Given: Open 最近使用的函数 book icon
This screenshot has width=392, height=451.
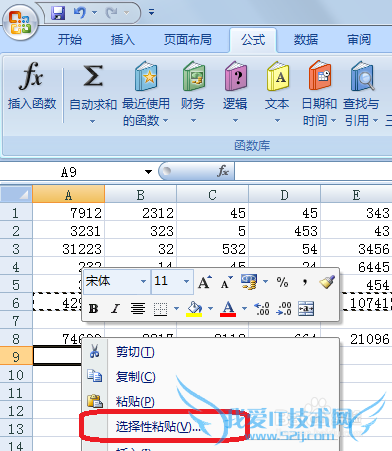Looking at the screenshot, I should (146, 76).
